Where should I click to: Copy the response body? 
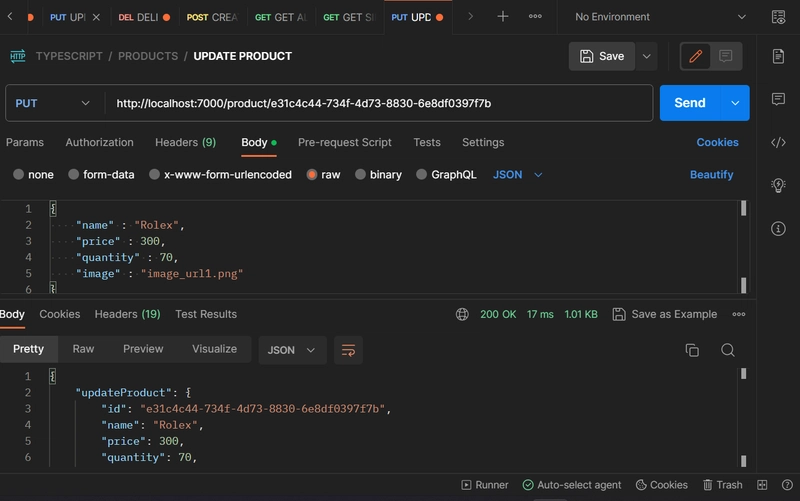pos(692,350)
